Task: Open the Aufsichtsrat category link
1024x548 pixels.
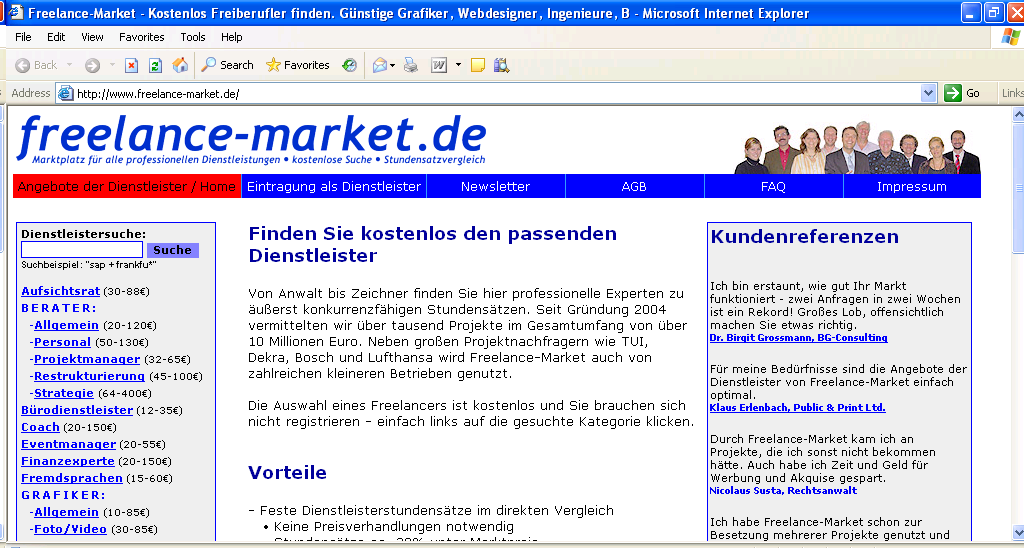Action: click(61, 291)
